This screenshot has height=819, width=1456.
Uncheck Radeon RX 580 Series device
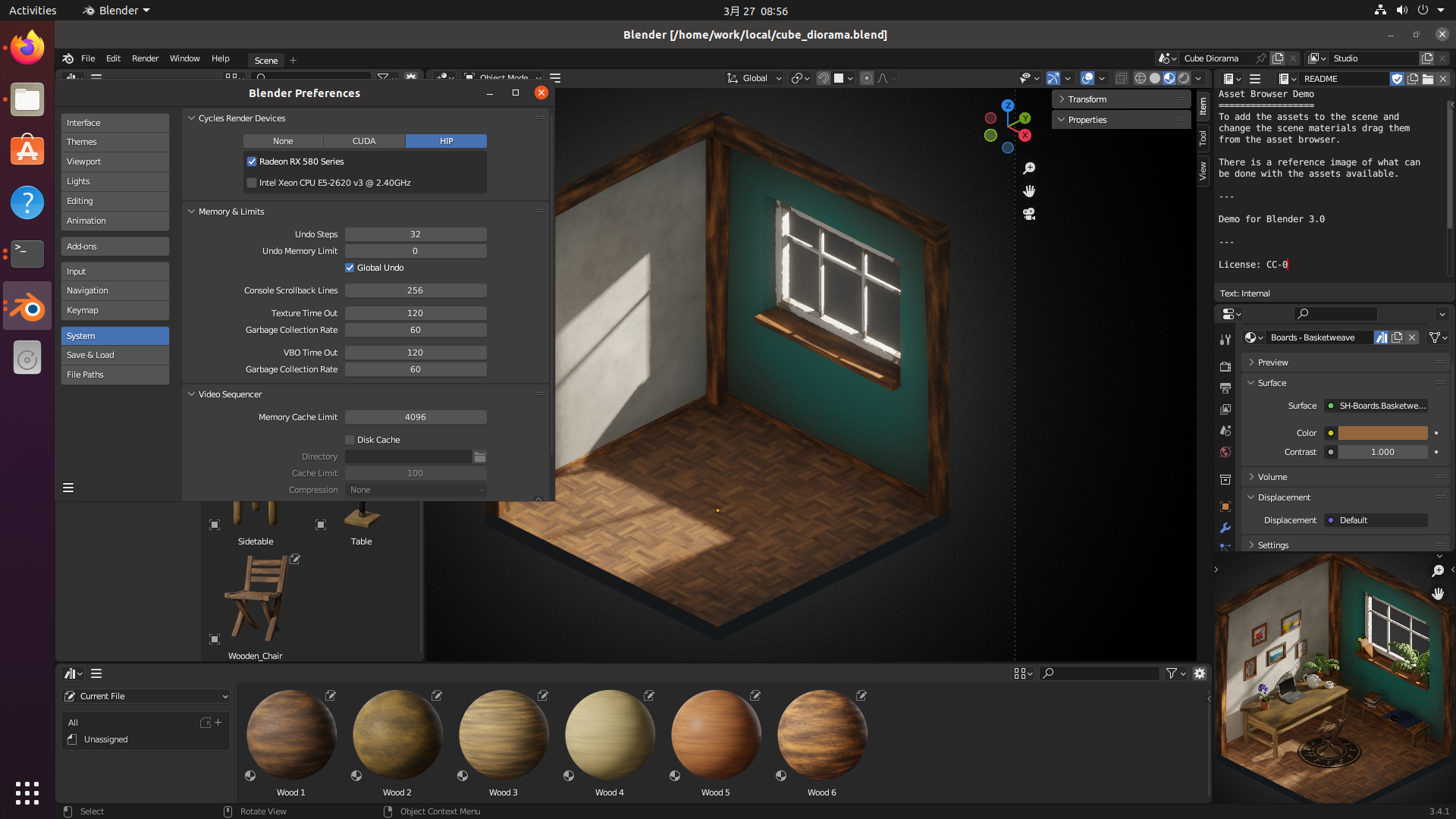(252, 162)
